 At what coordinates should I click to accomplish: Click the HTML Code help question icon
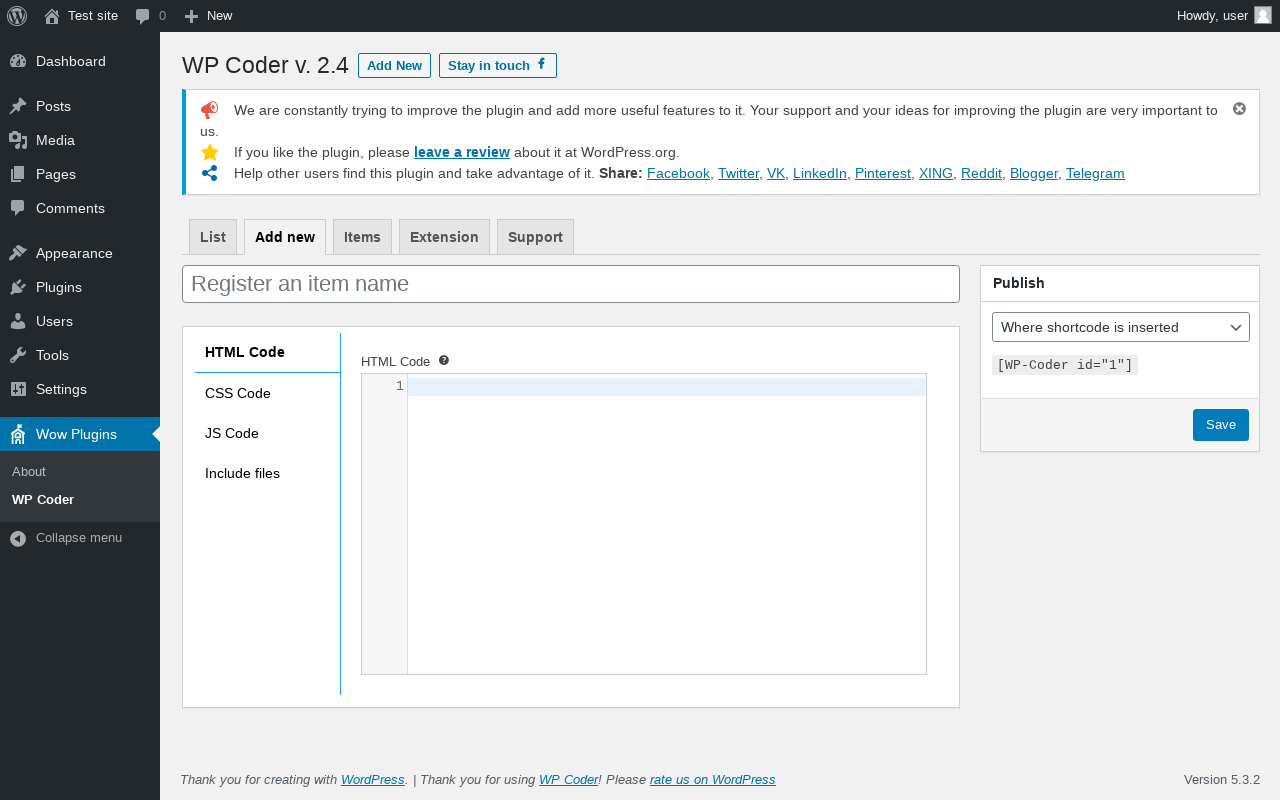444,360
